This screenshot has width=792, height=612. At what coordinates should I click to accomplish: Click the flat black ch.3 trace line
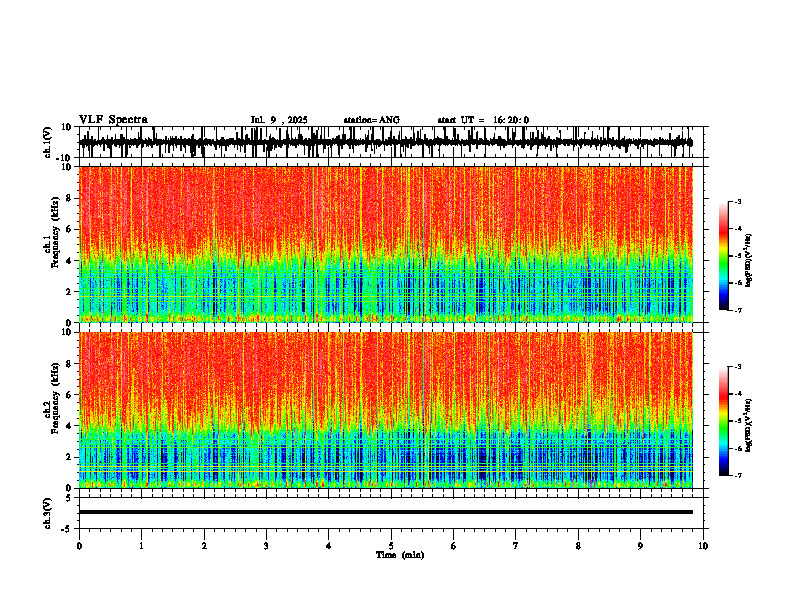[385, 512]
